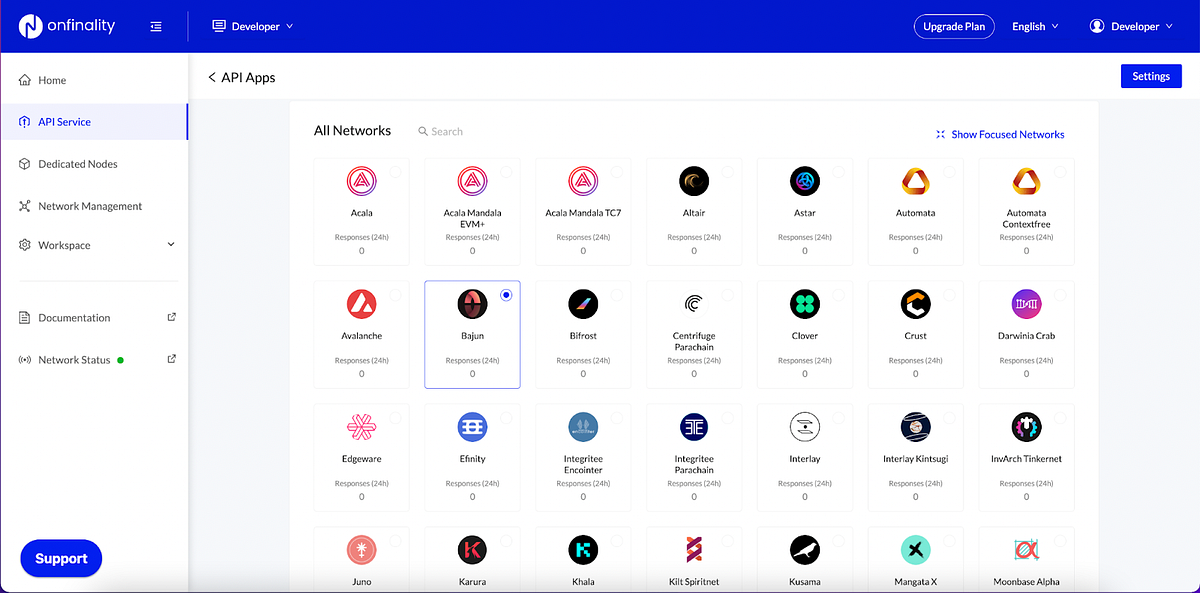Click the Crust network logo
The width and height of the screenshot is (1200, 593).
pyautogui.click(x=916, y=304)
